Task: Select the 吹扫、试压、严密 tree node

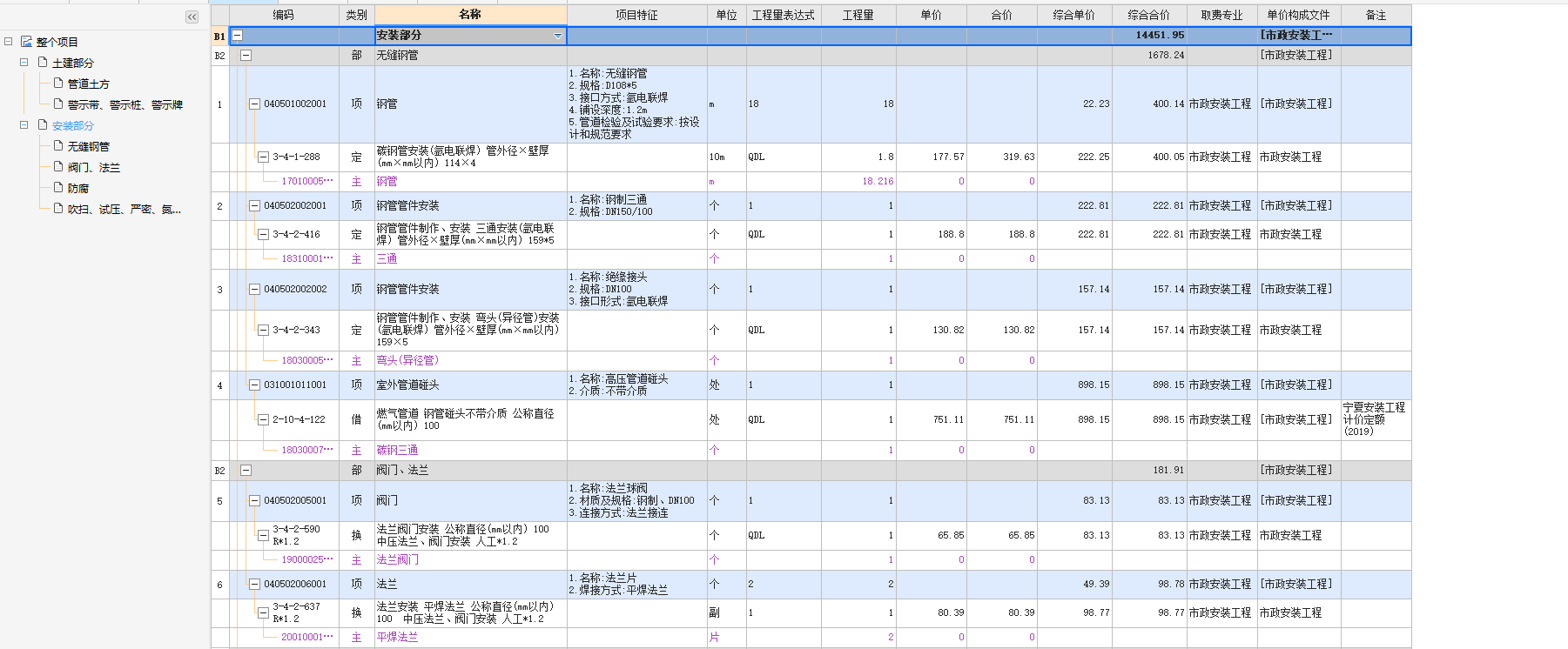Action: click(x=124, y=209)
